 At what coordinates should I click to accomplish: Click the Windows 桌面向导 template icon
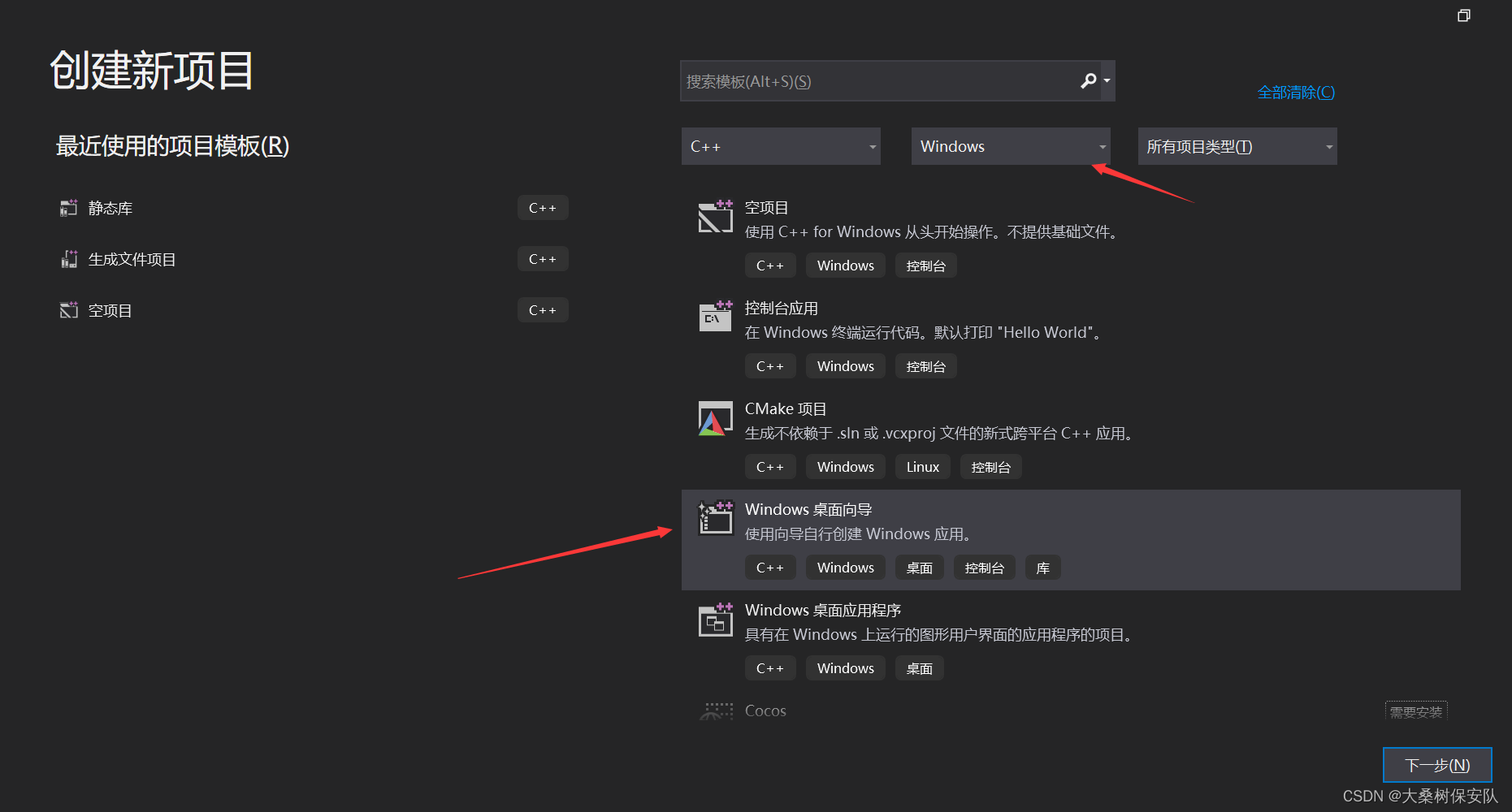[716, 518]
